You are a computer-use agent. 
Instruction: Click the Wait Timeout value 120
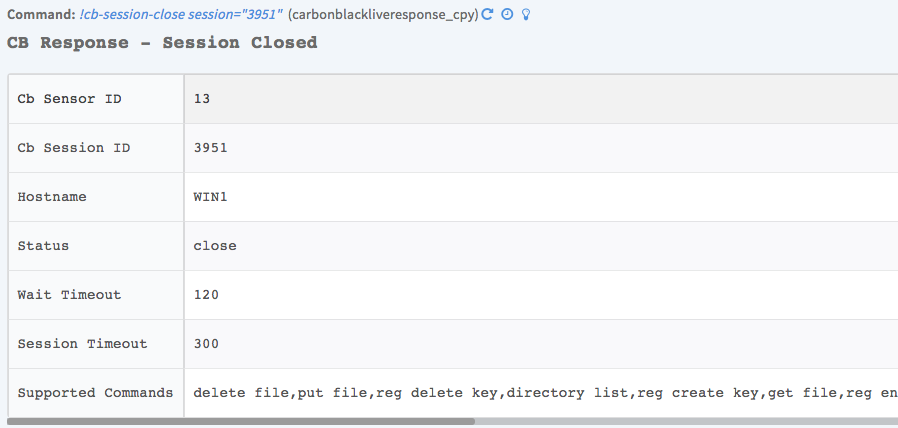pos(206,295)
